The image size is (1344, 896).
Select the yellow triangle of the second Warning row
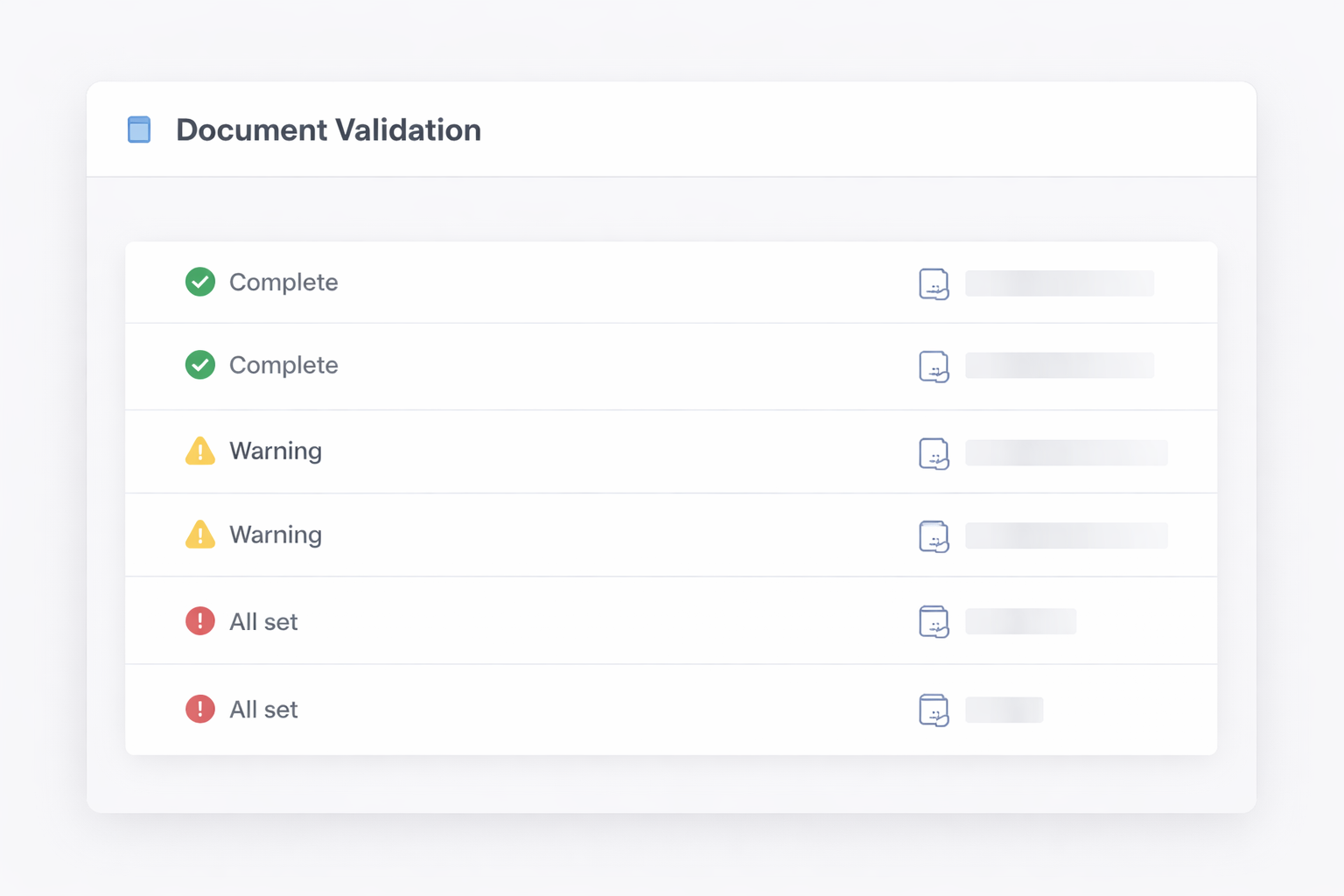pos(200,534)
